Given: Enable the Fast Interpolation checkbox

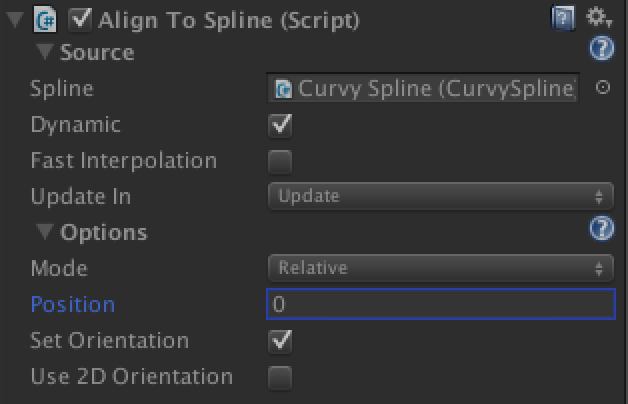Looking at the screenshot, I should coord(280,161).
